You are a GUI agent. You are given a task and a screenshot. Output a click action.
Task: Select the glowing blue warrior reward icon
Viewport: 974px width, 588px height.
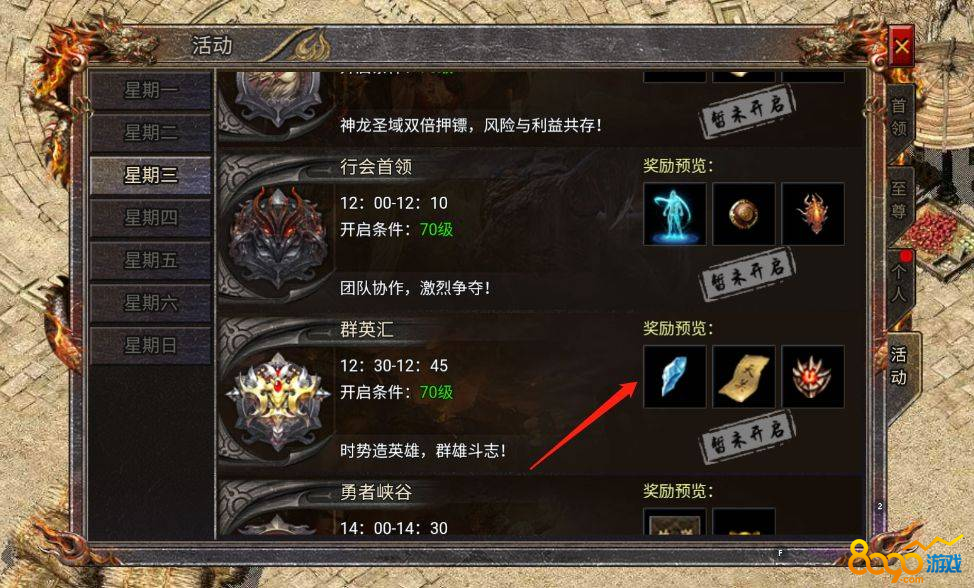coord(675,214)
